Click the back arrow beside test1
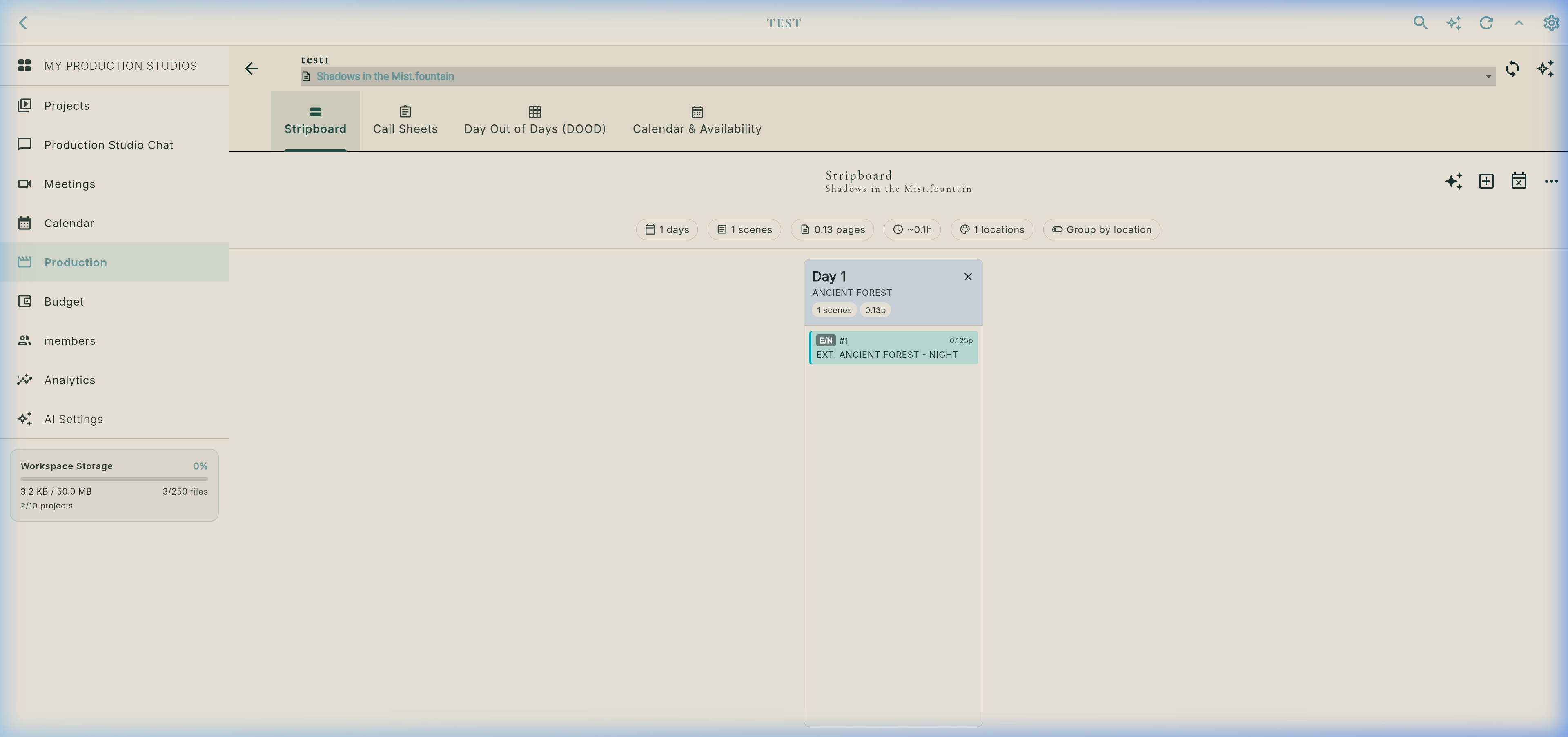 pyautogui.click(x=252, y=68)
